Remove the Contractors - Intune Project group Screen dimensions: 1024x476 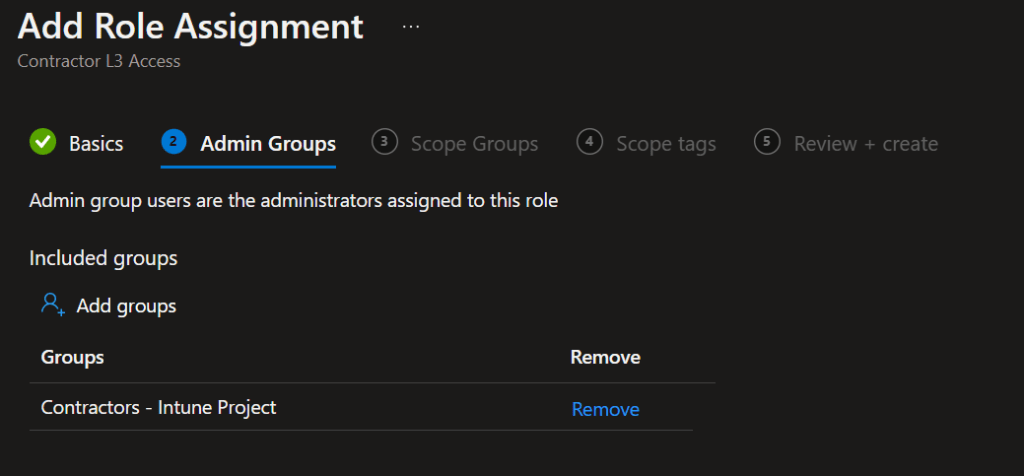[x=605, y=409]
